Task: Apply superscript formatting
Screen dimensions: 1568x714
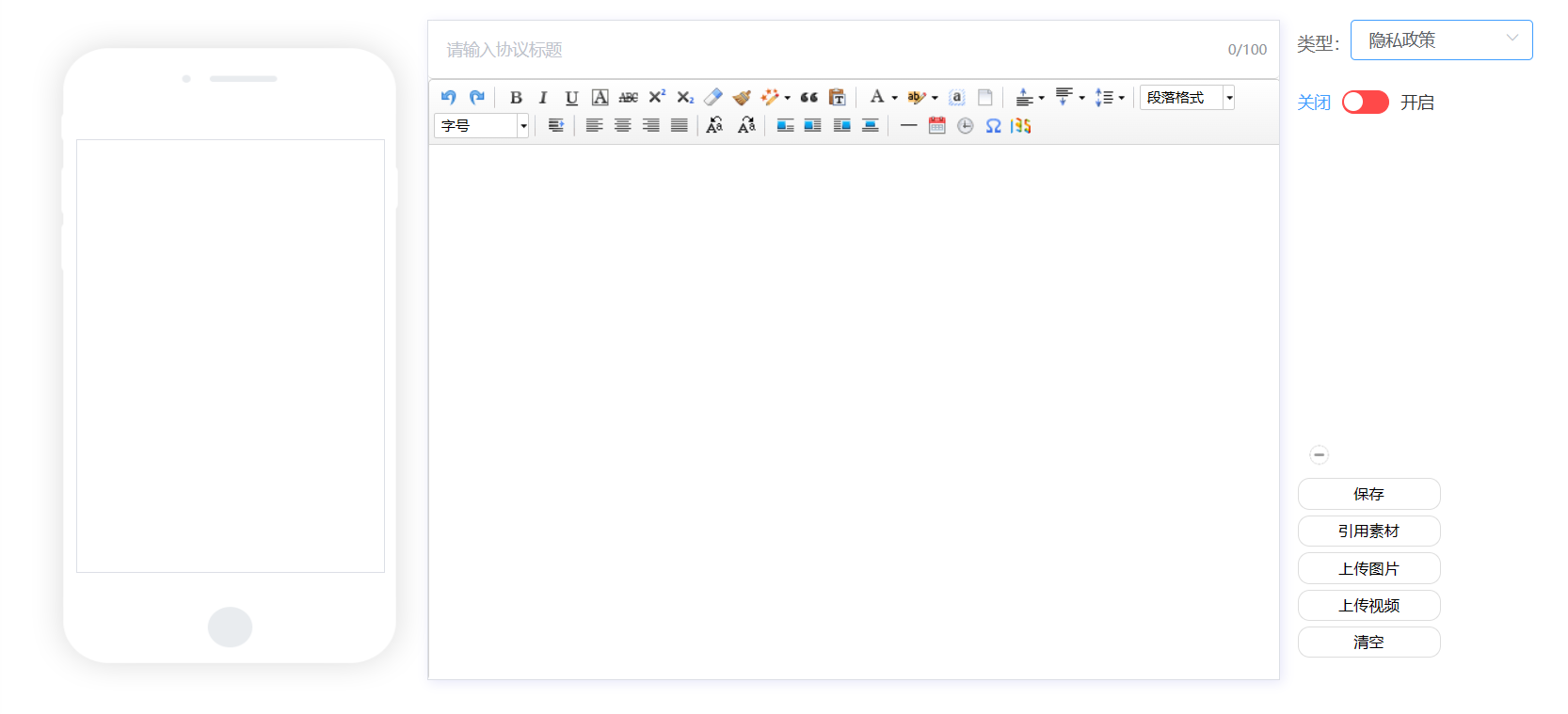Action: pyautogui.click(x=657, y=97)
